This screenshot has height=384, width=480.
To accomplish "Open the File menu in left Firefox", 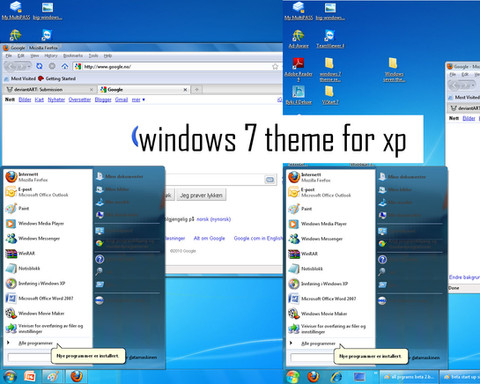I will (x=9, y=56).
